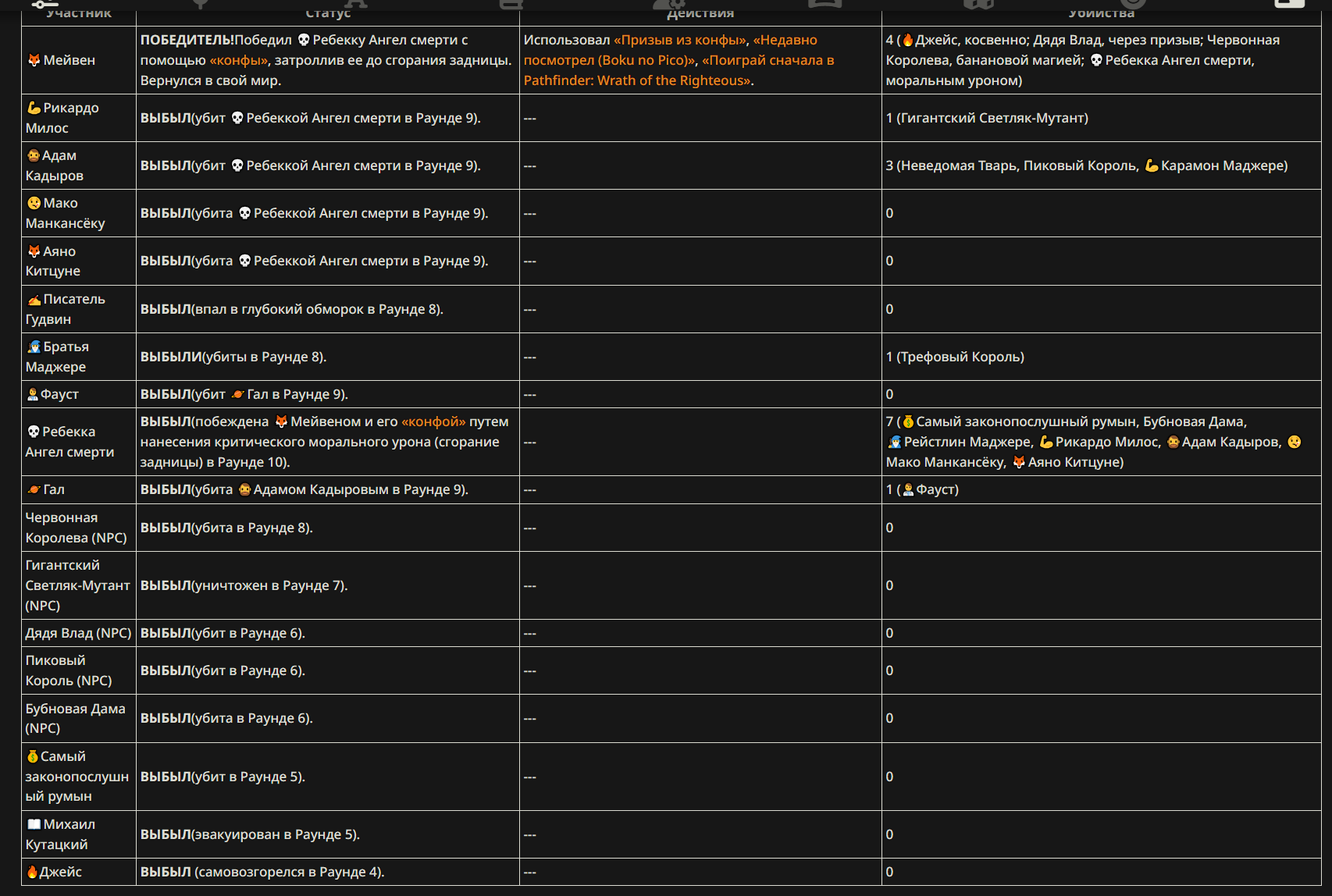Click the fire emoji beside Джейс participant name
1332x896 pixels.
[x=32, y=872]
